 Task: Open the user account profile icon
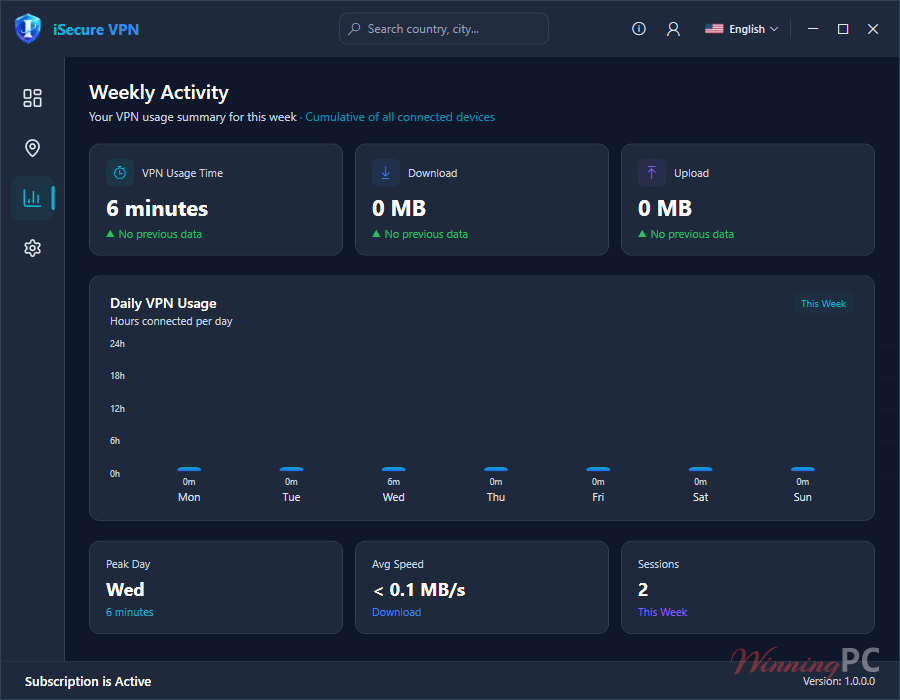click(x=673, y=29)
